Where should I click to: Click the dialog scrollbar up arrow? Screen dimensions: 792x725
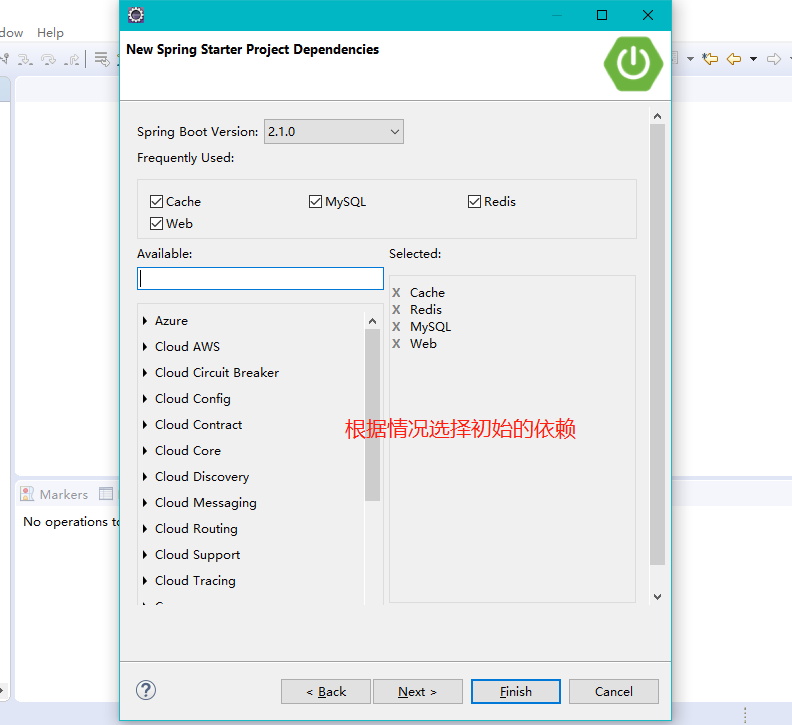(x=657, y=116)
